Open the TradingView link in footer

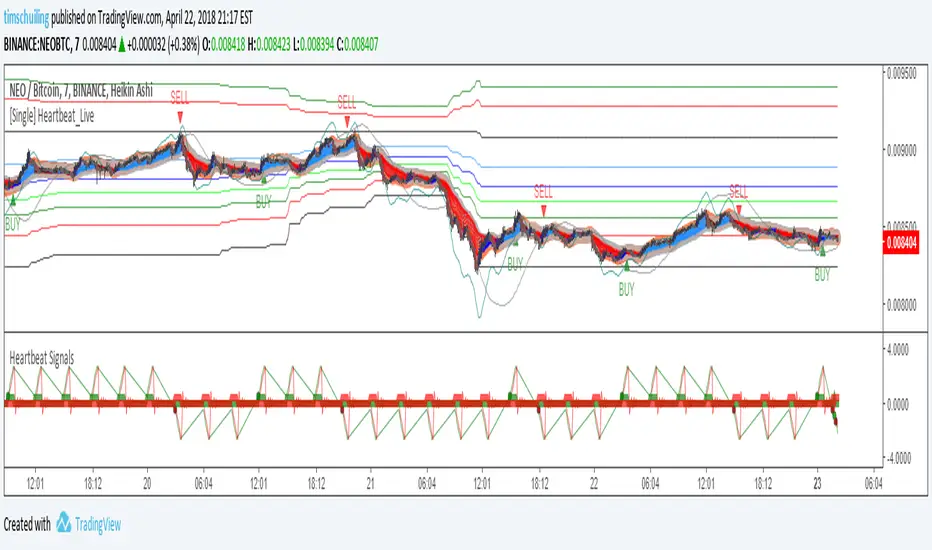tap(97, 524)
